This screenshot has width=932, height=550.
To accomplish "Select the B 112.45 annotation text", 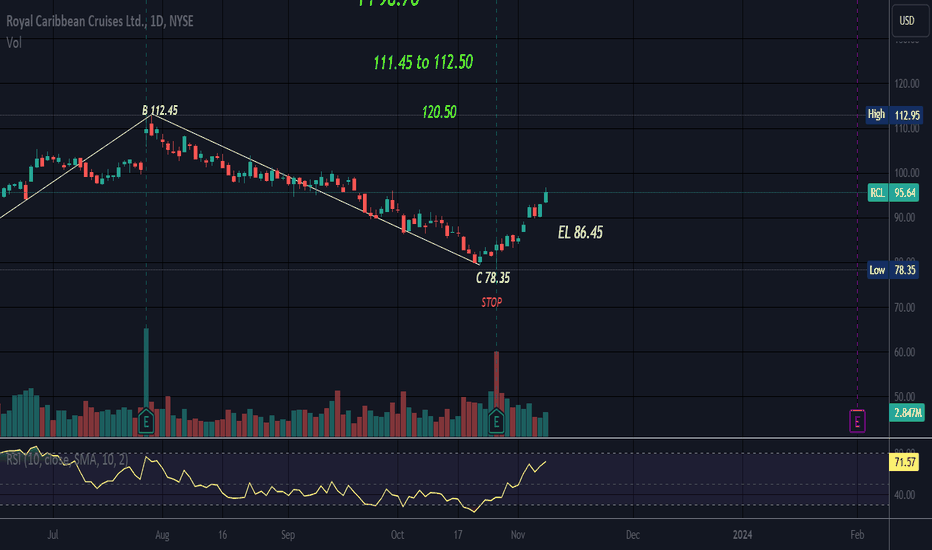I will point(160,110).
